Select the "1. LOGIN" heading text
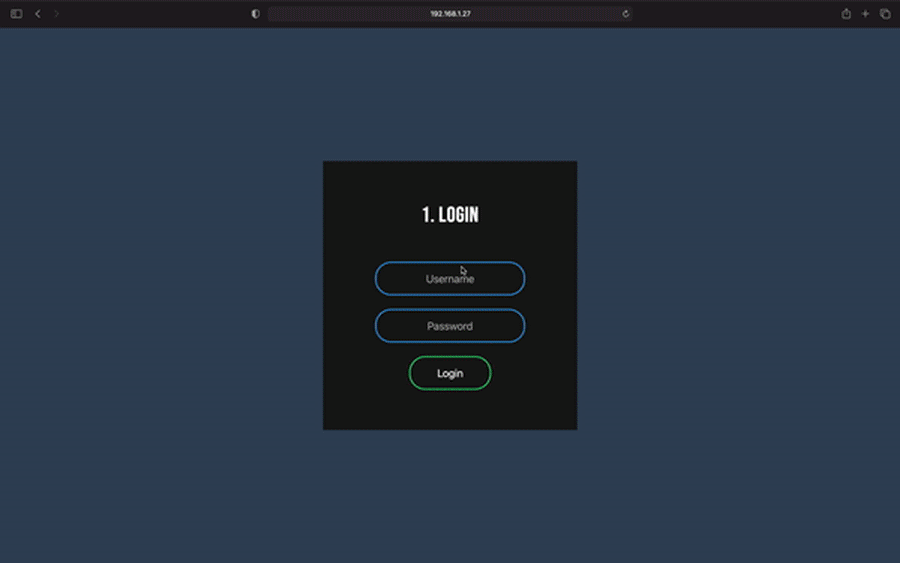Screen dimensions: 900x563 click(x=450, y=215)
